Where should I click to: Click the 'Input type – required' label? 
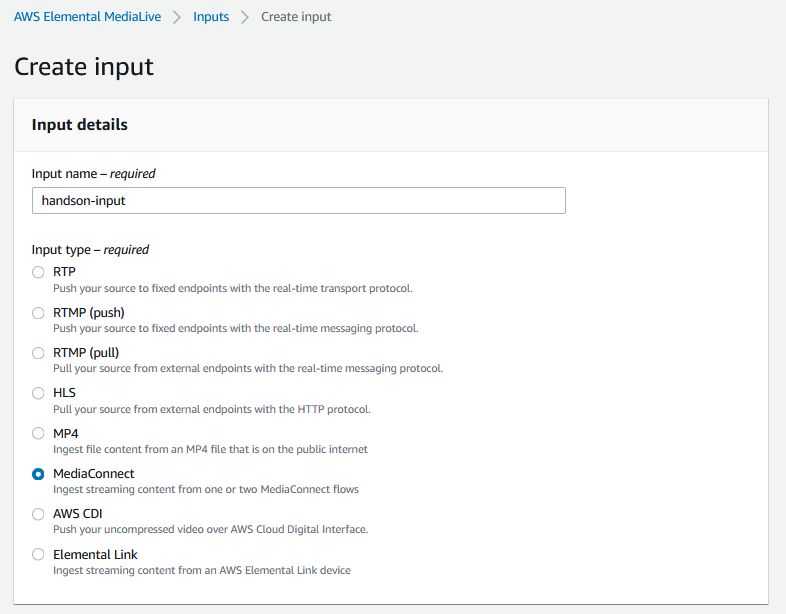click(90, 250)
